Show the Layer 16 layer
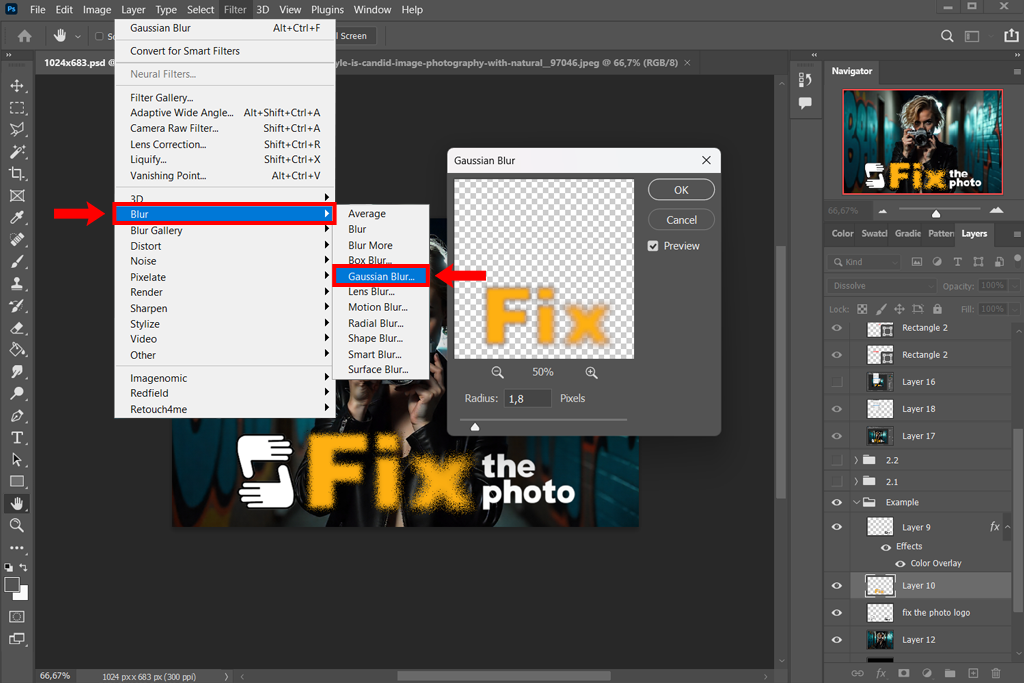 point(837,382)
